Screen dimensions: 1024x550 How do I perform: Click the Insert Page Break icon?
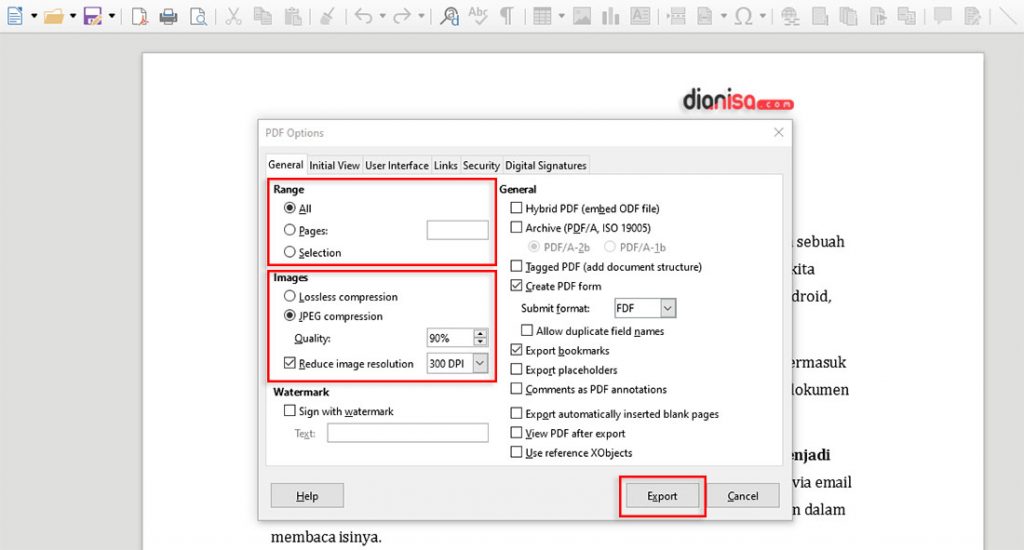pos(677,15)
